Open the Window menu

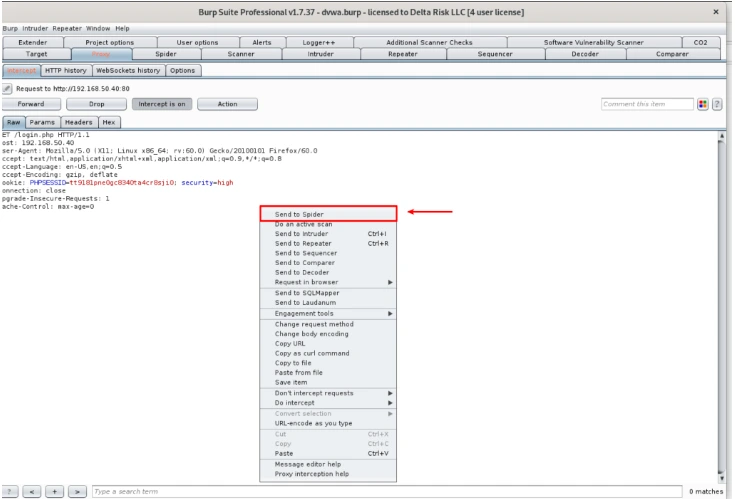[98, 29]
